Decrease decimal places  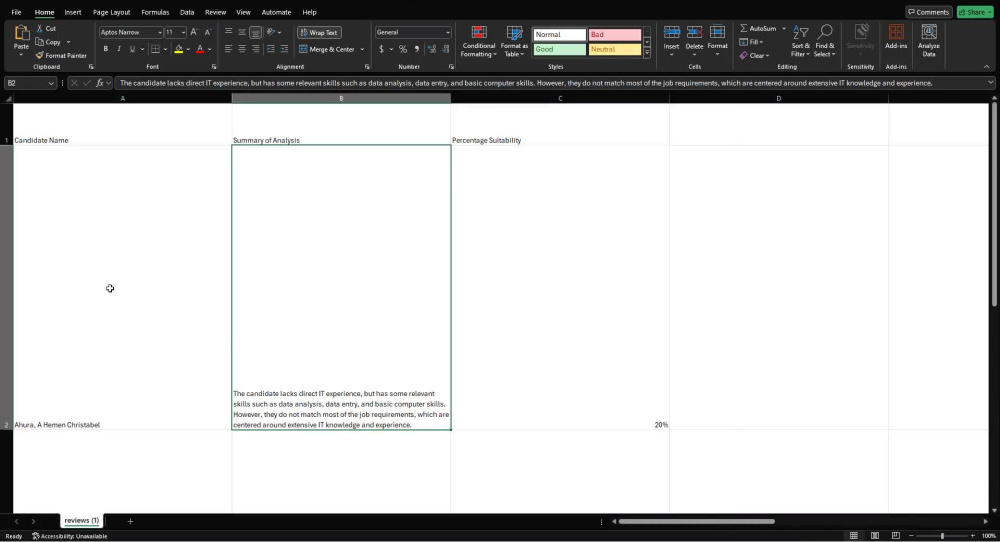[445, 49]
